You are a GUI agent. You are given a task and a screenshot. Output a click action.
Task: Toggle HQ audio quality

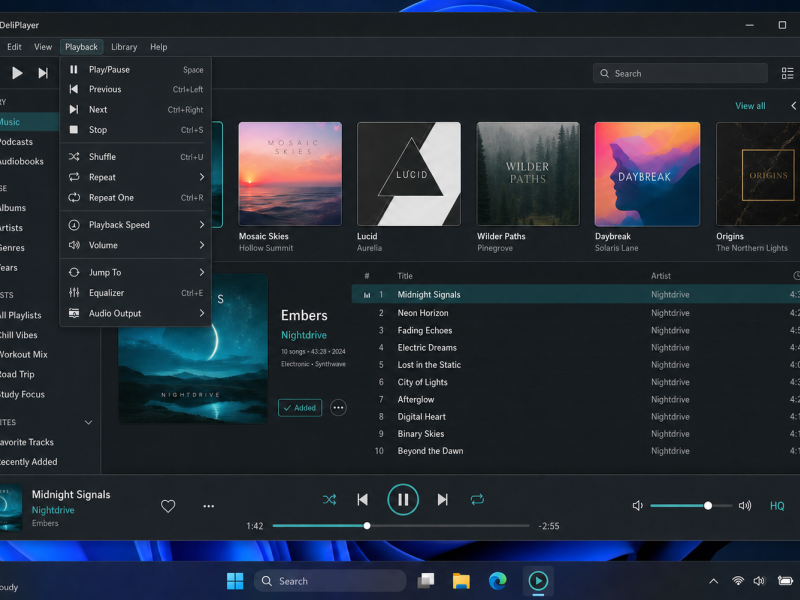[x=777, y=506]
